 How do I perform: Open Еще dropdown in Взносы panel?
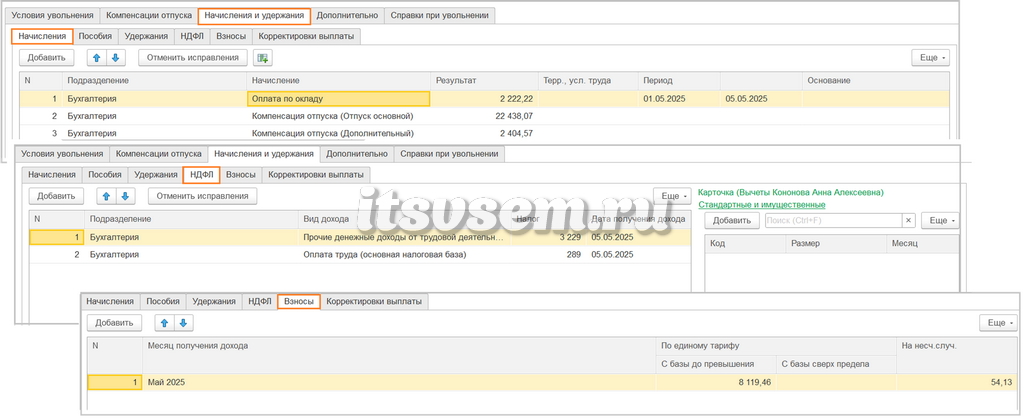tap(999, 322)
